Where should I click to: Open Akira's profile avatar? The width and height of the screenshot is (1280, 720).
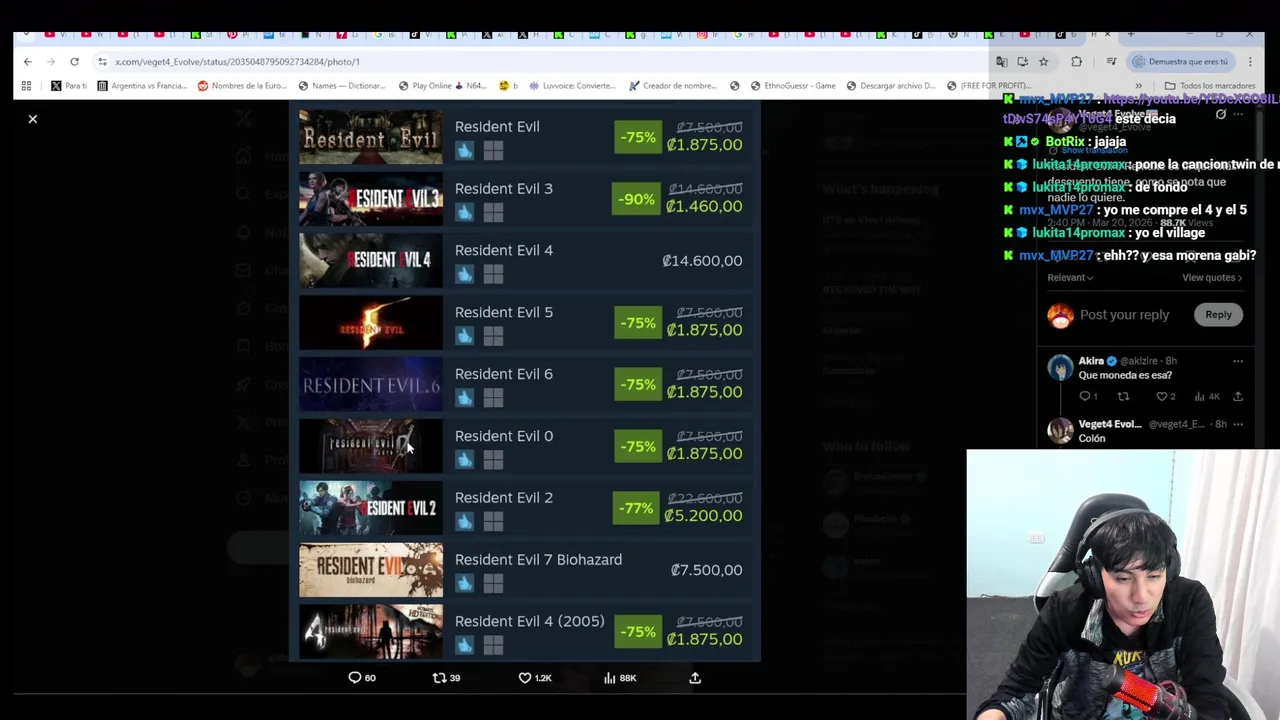point(1060,368)
